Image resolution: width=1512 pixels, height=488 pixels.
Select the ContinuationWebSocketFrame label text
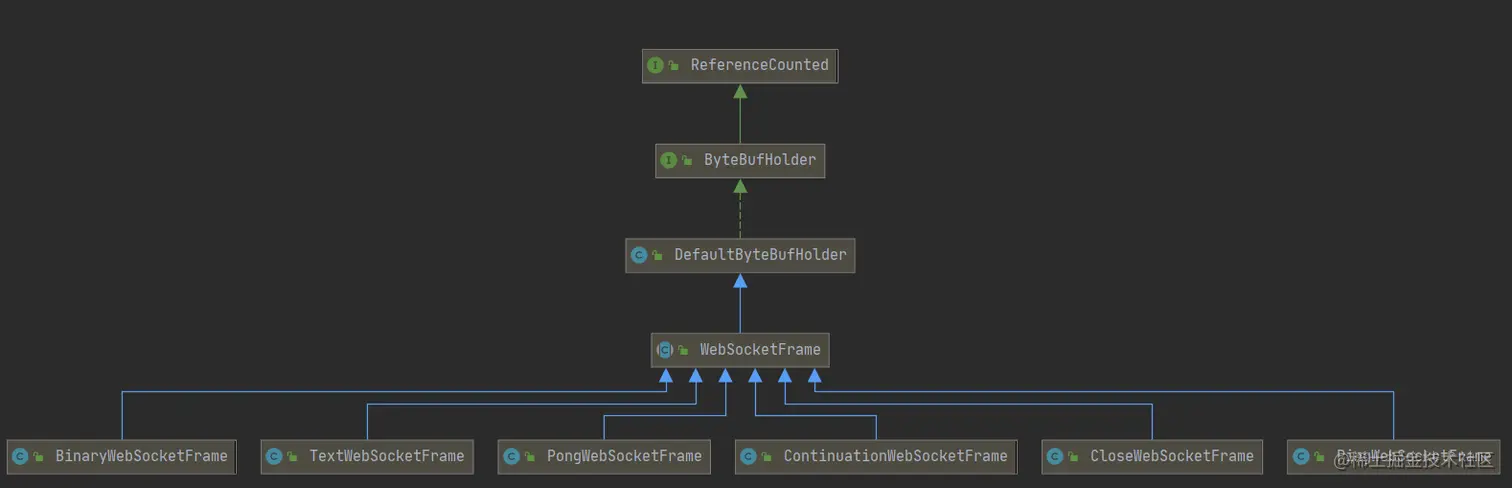point(895,456)
